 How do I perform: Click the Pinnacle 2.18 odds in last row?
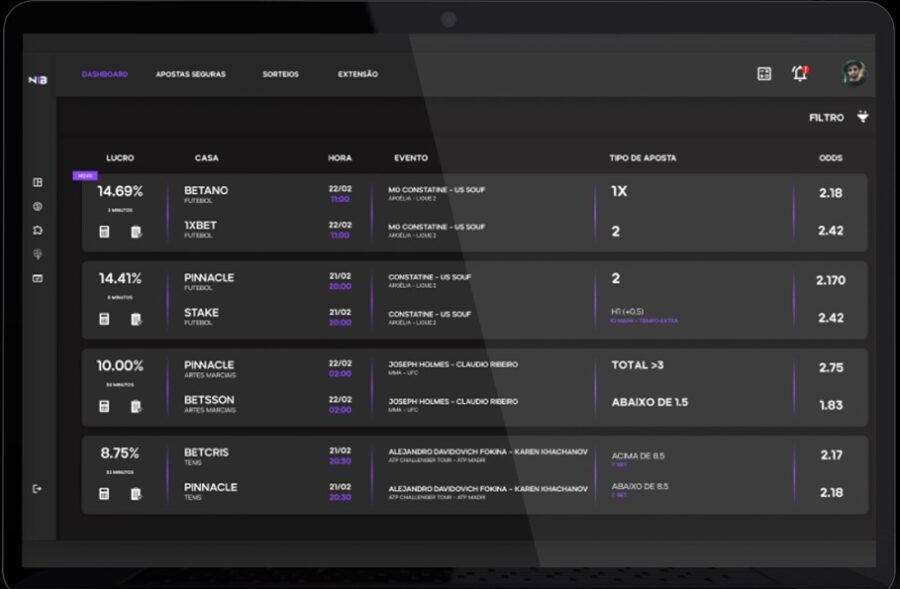click(831, 492)
